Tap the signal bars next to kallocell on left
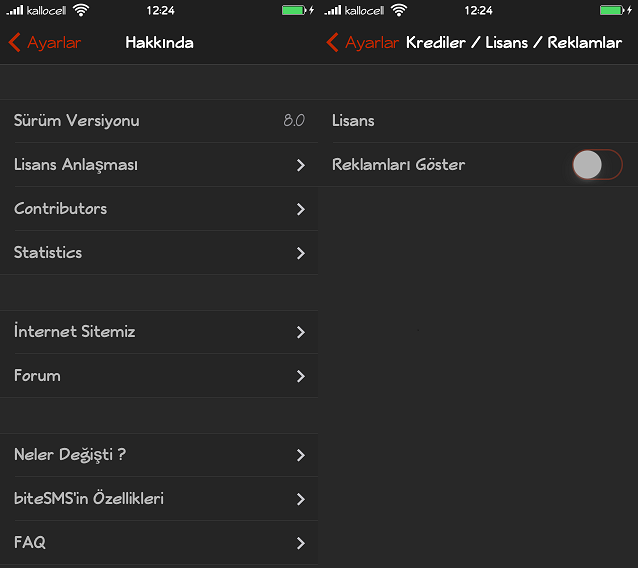This screenshot has width=638, height=568. click(15, 10)
